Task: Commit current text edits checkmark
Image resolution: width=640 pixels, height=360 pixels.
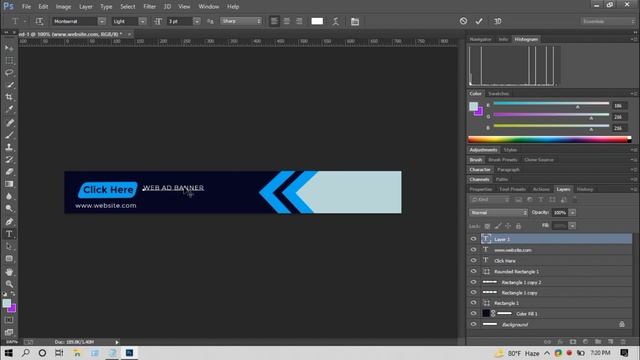Action: pyautogui.click(x=479, y=21)
